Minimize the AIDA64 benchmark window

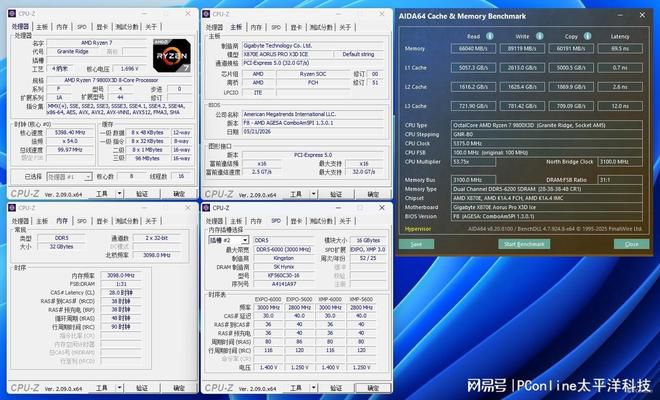pyautogui.click(x=620, y=16)
